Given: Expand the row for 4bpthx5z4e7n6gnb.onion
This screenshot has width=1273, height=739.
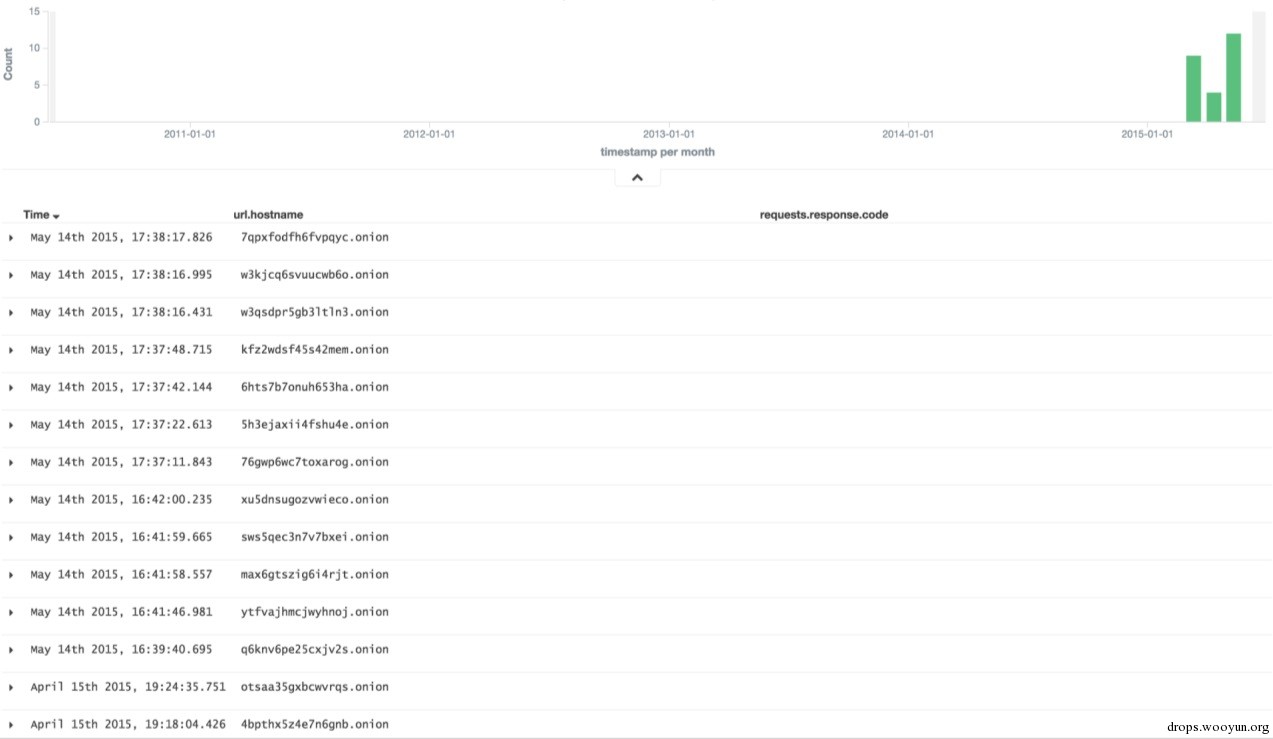Looking at the screenshot, I should (x=11, y=725).
